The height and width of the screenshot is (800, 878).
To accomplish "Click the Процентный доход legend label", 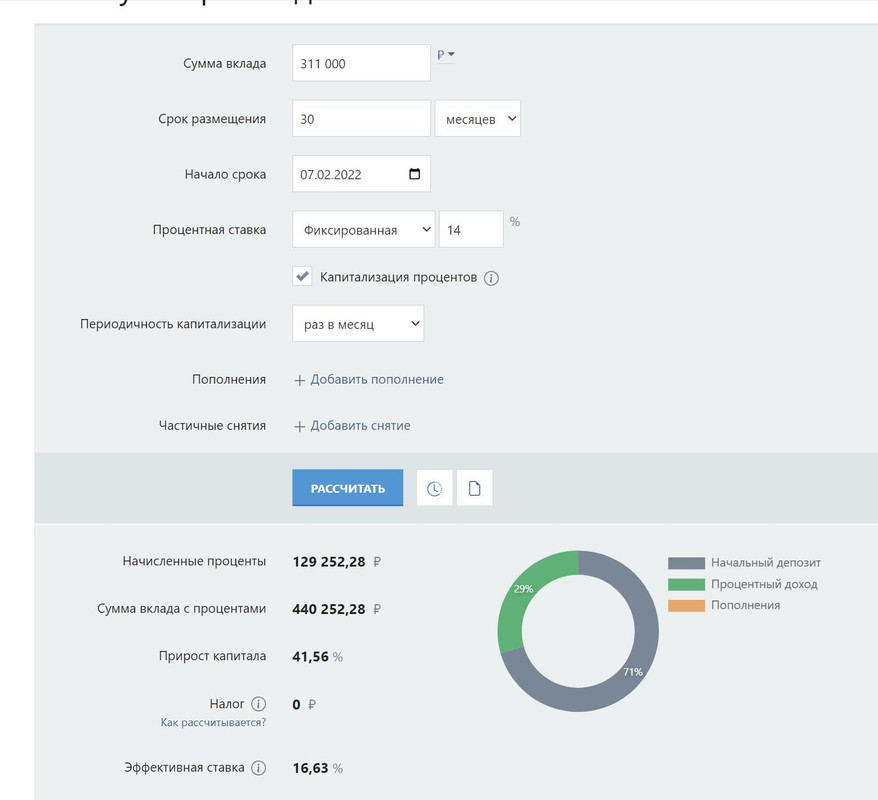I will [764, 584].
